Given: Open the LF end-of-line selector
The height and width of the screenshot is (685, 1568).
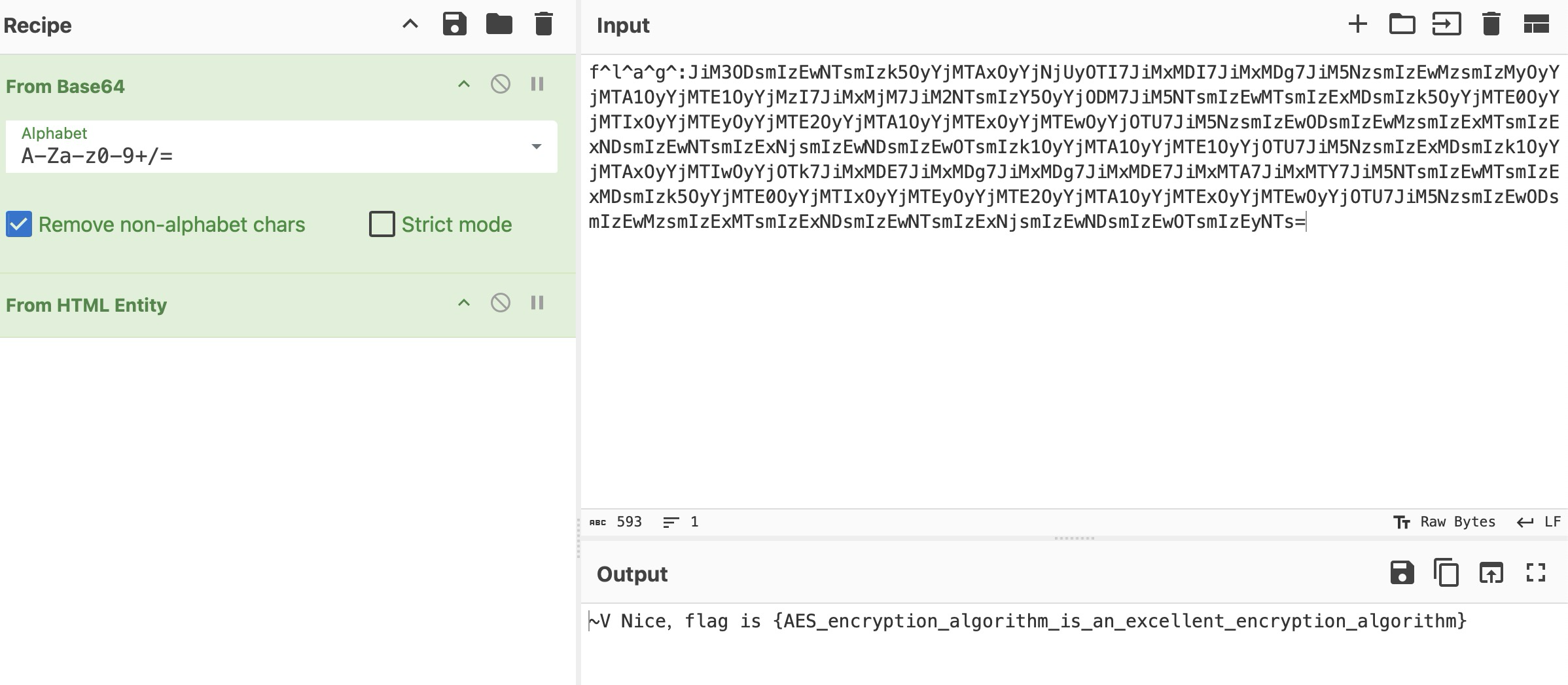Looking at the screenshot, I should (1539, 522).
